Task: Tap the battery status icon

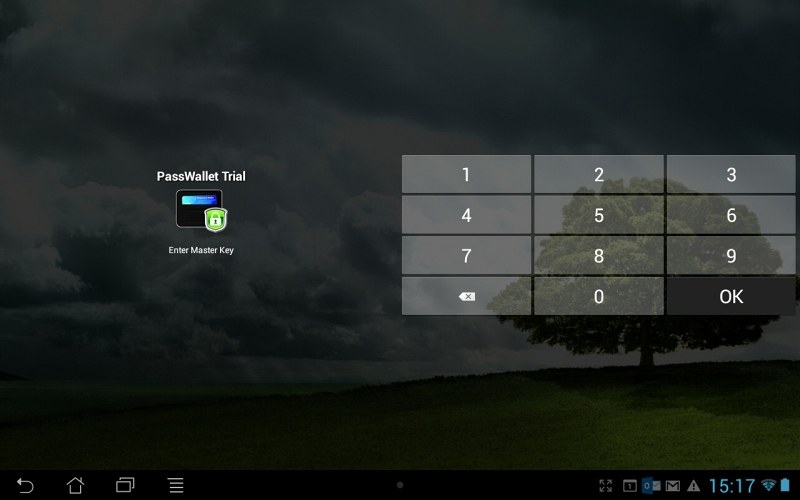Action: pos(786,486)
